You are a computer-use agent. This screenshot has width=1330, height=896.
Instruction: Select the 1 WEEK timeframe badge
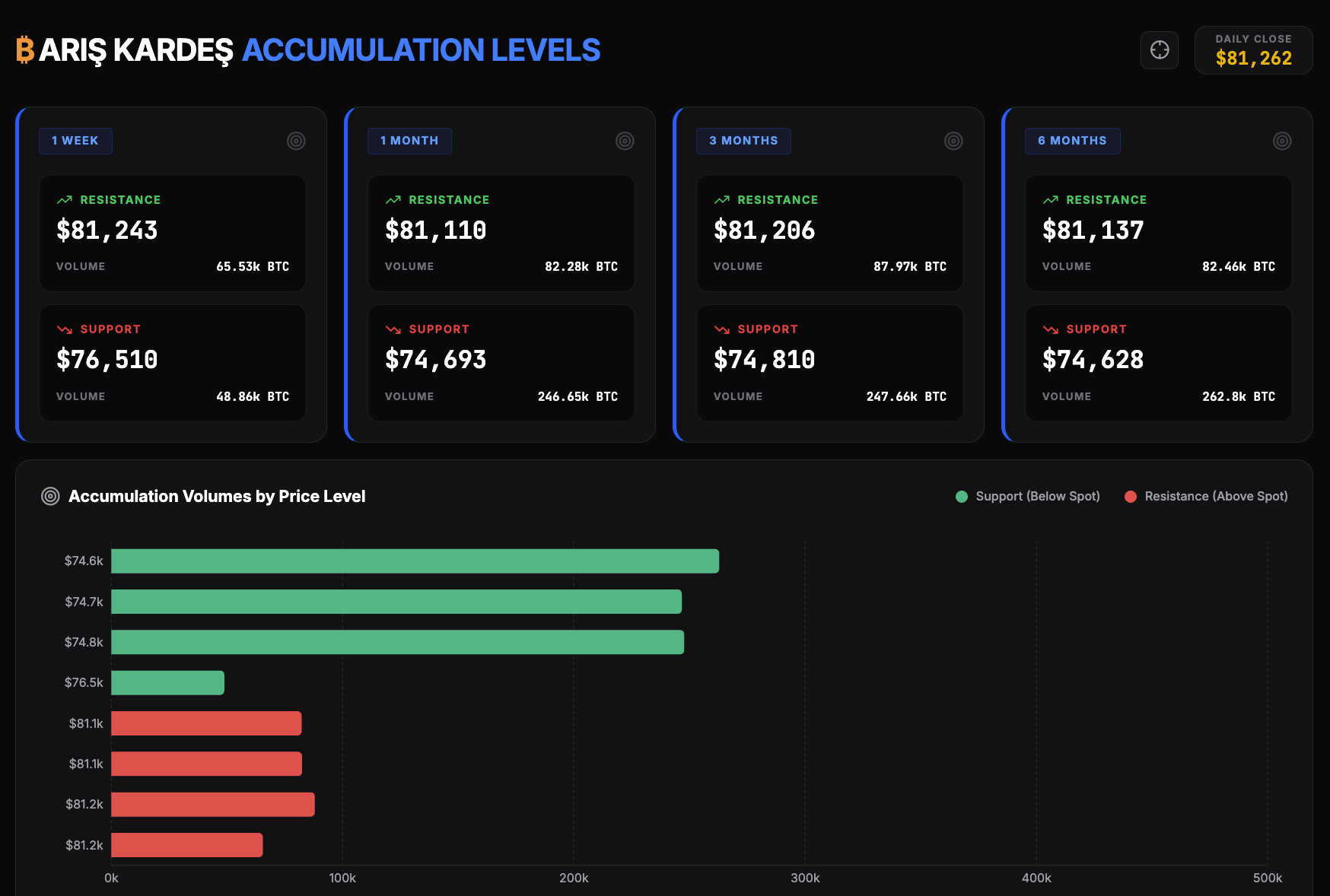[x=75, y=141]
